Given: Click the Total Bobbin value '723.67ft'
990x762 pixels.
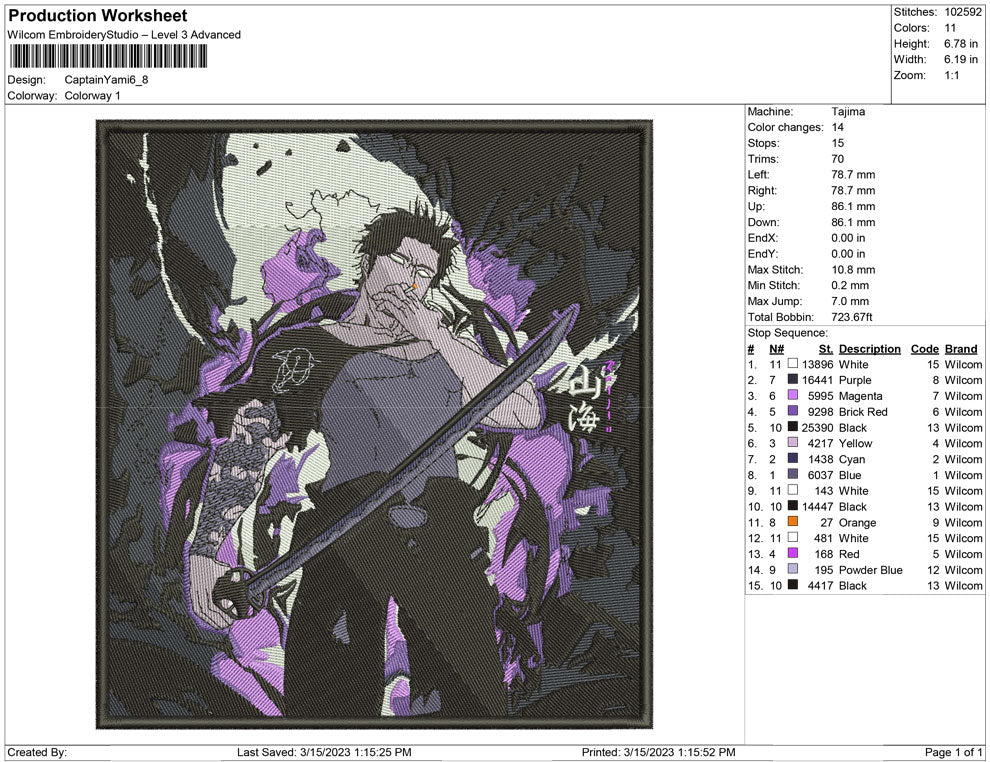Looking at the screenshot, I should click(x=851, y=317).
